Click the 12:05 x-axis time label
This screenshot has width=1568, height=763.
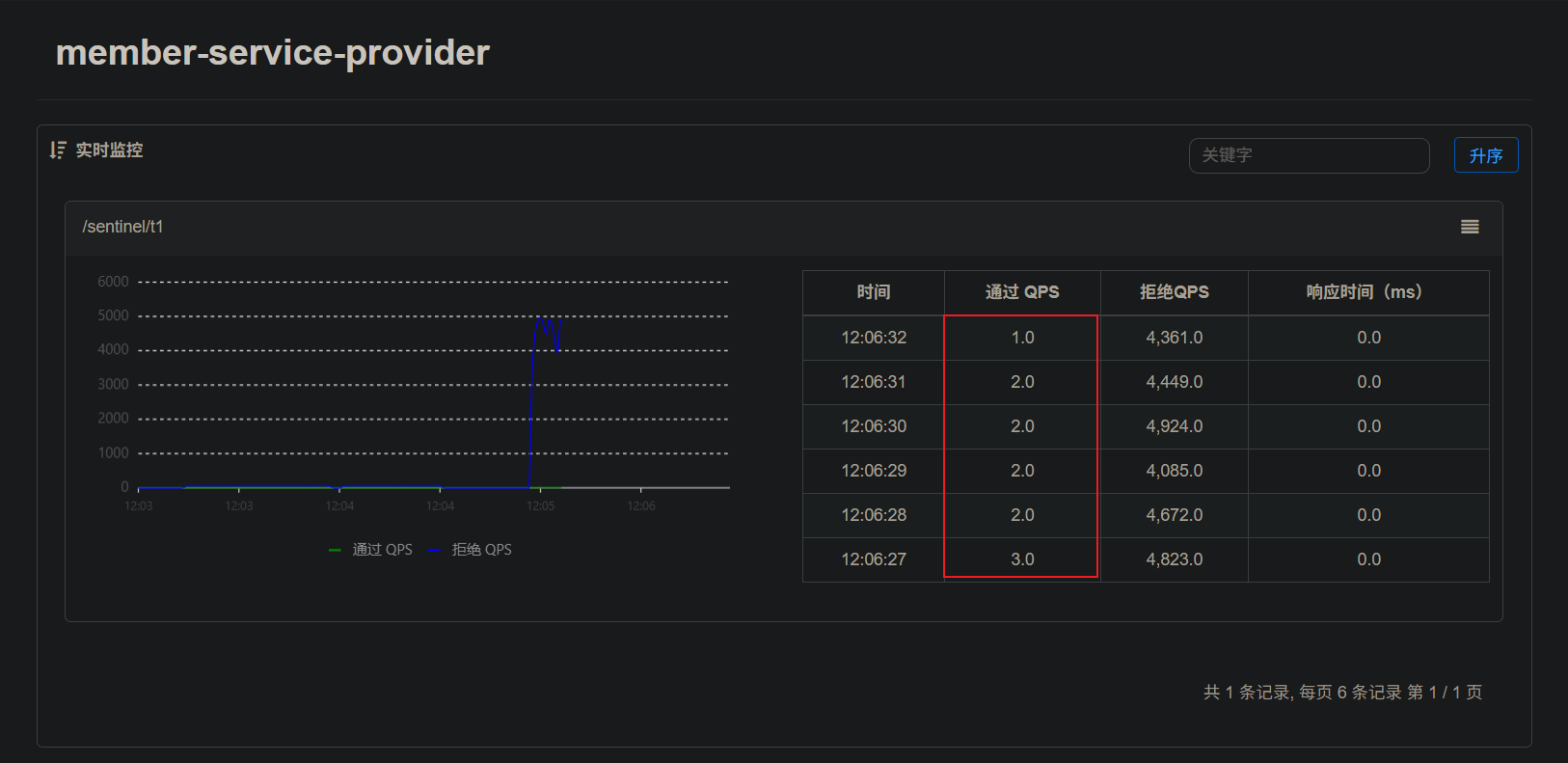(x=540, y=506)
